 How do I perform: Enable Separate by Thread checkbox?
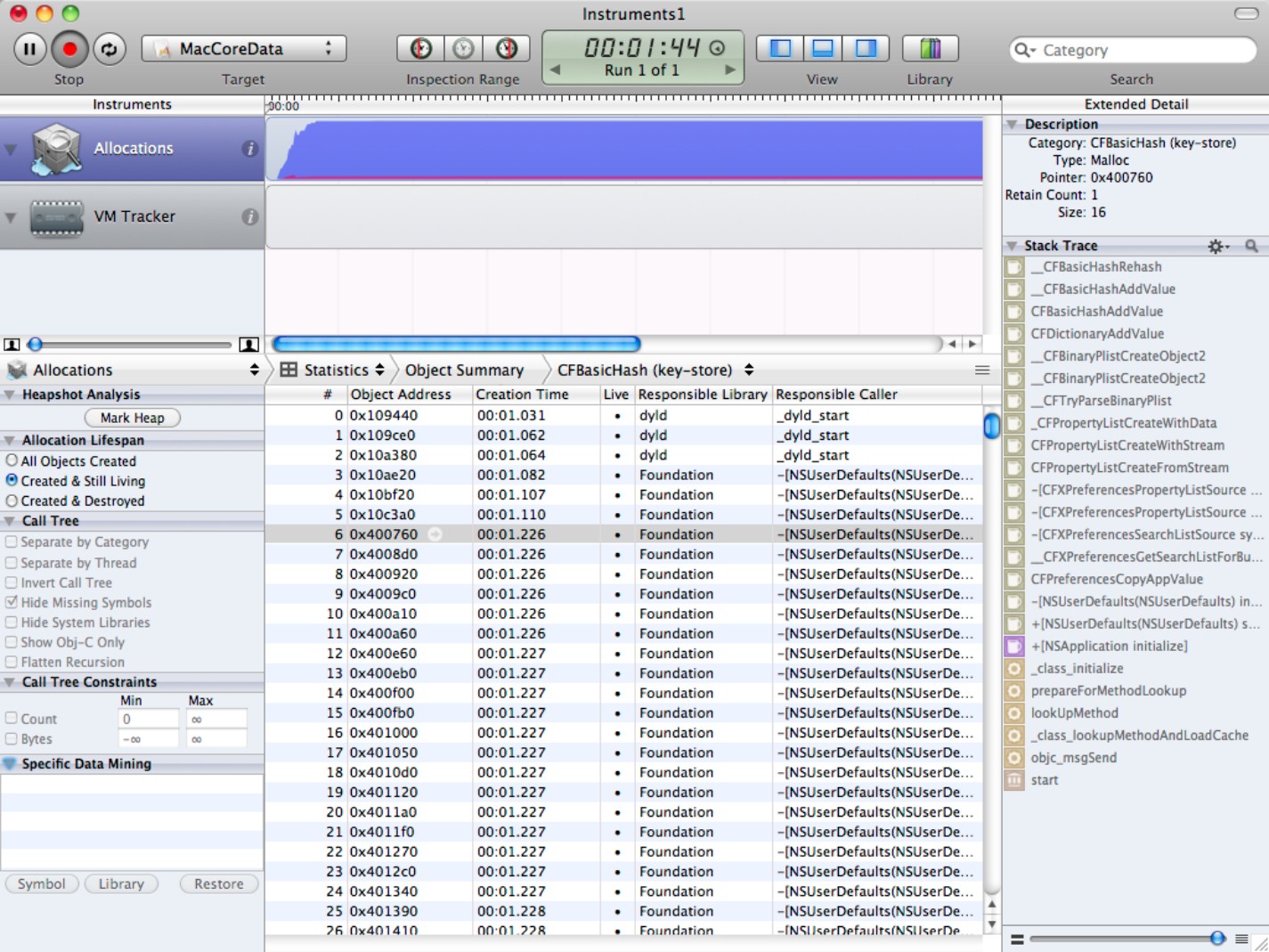pyautogui.click(x=12, y=563)
